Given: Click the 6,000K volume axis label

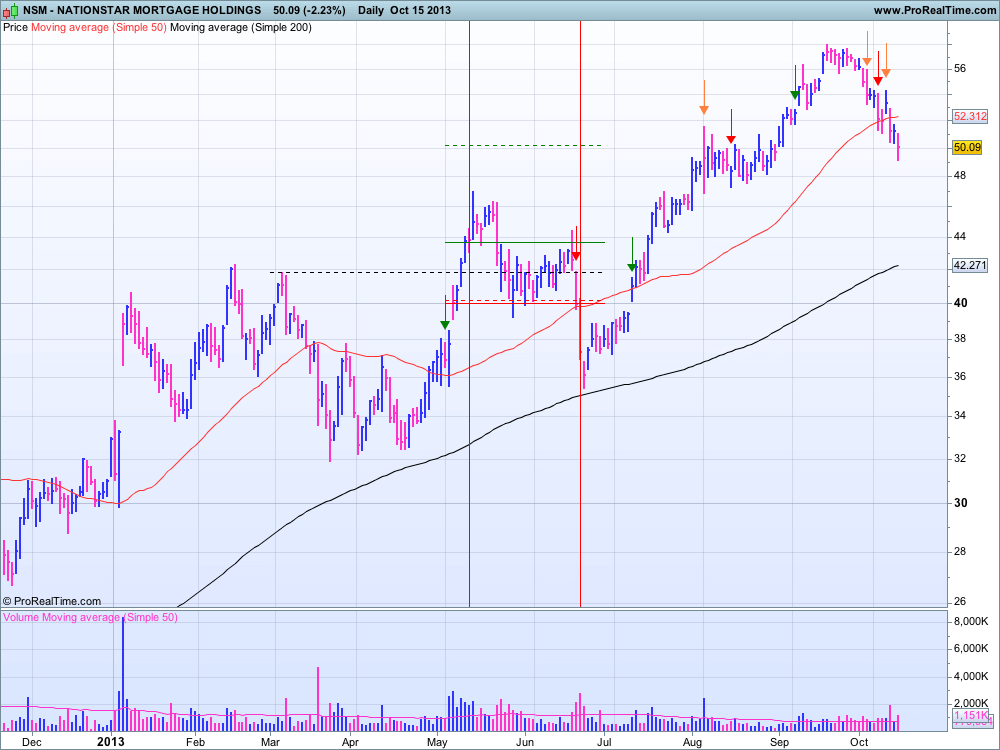Looking at the screenshot, I should coord(973,649).
